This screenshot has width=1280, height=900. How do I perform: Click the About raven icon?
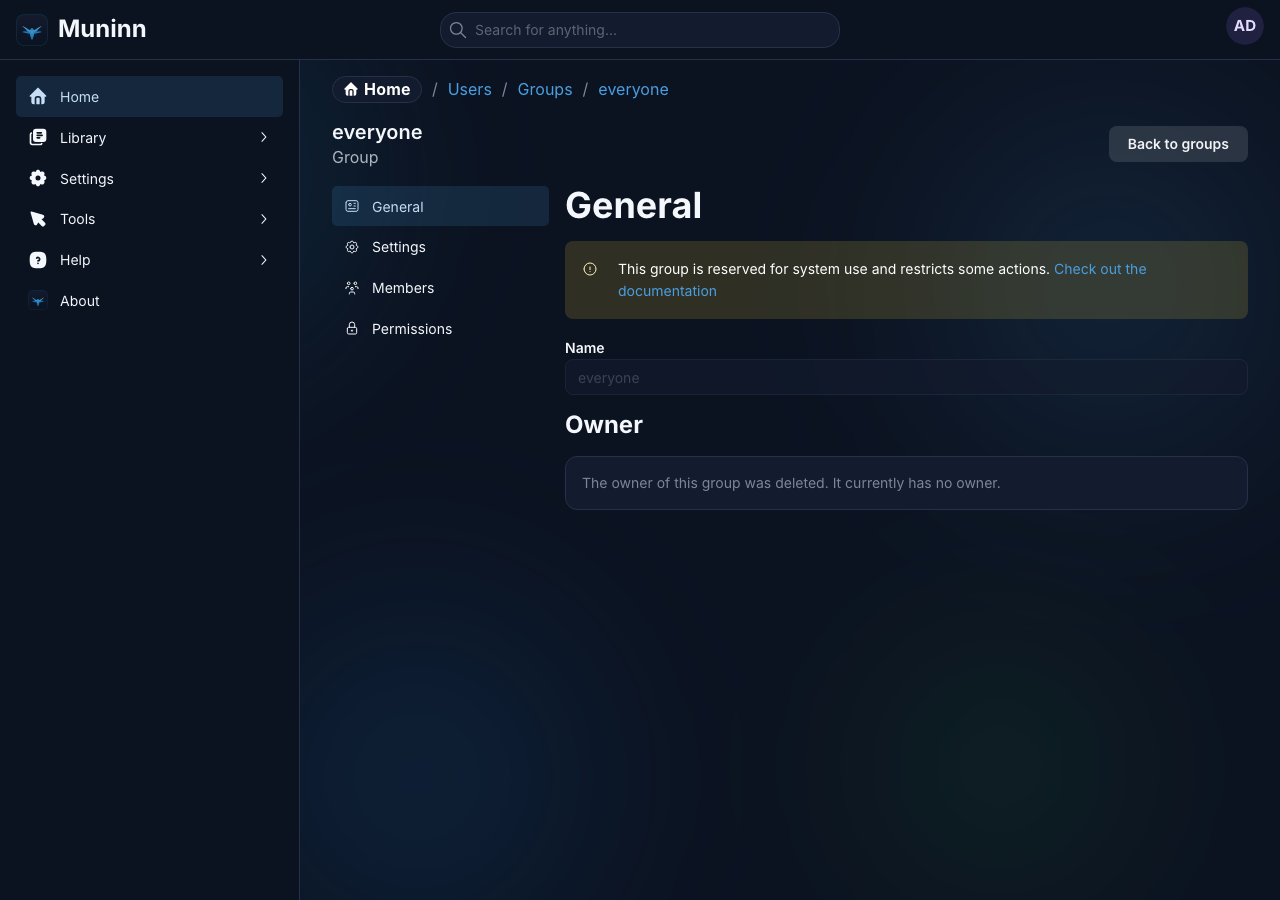pyautogui.click(x=38, y=301)
